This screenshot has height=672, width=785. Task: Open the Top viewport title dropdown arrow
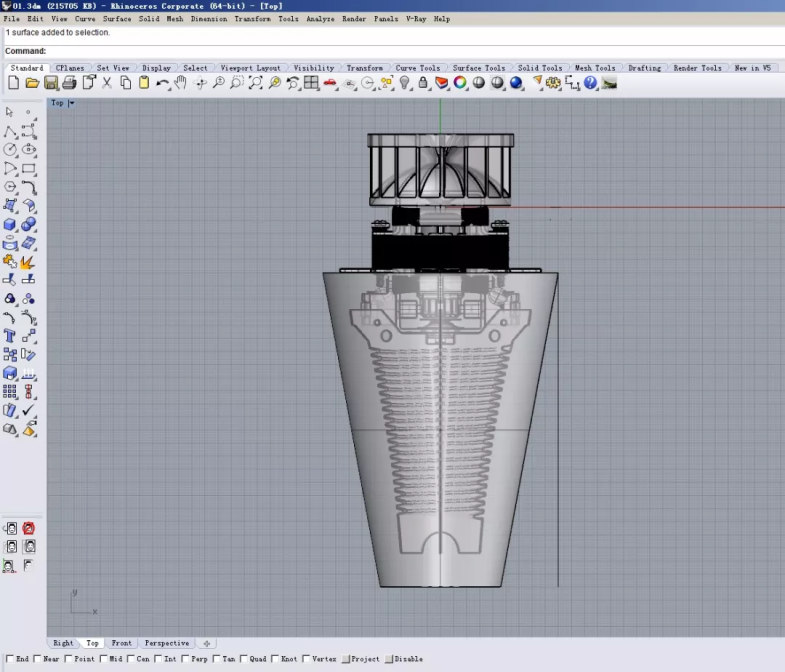coord(71,103)
